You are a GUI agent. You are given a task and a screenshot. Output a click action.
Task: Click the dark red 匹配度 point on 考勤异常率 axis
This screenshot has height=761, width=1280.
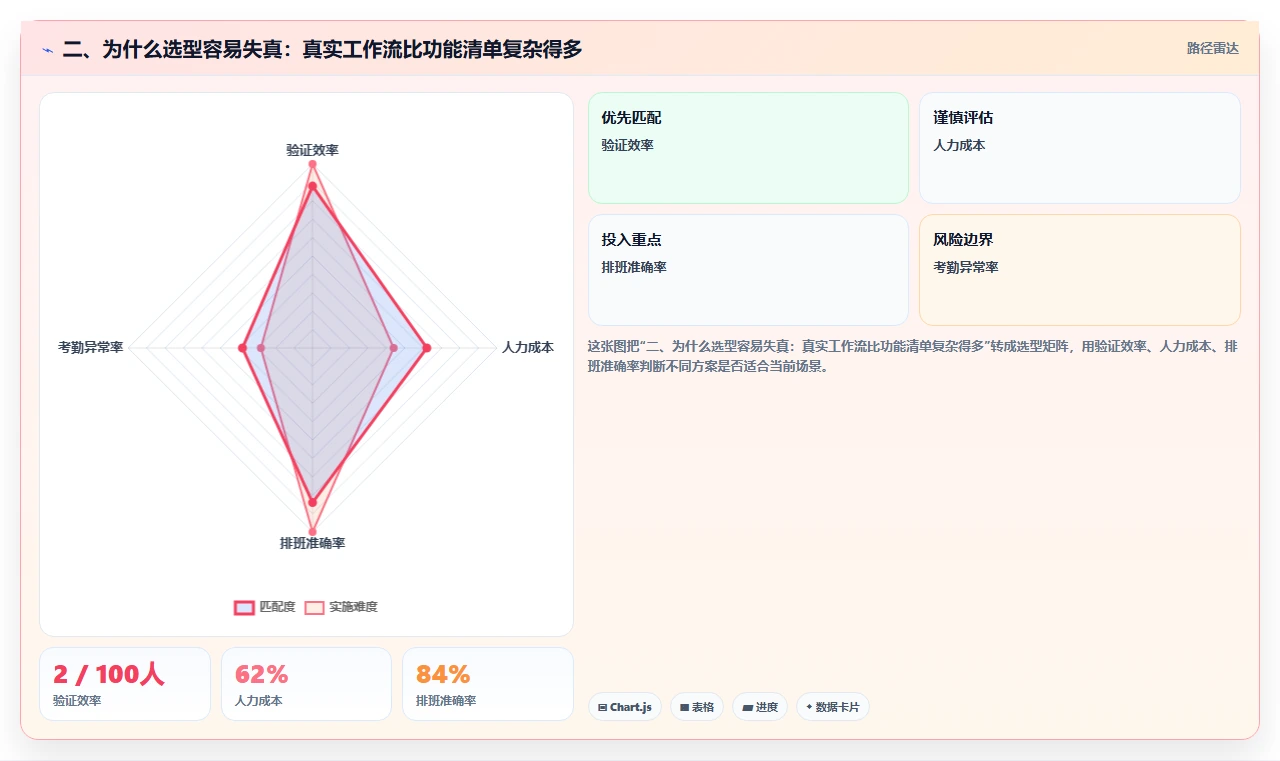(242, 348)
